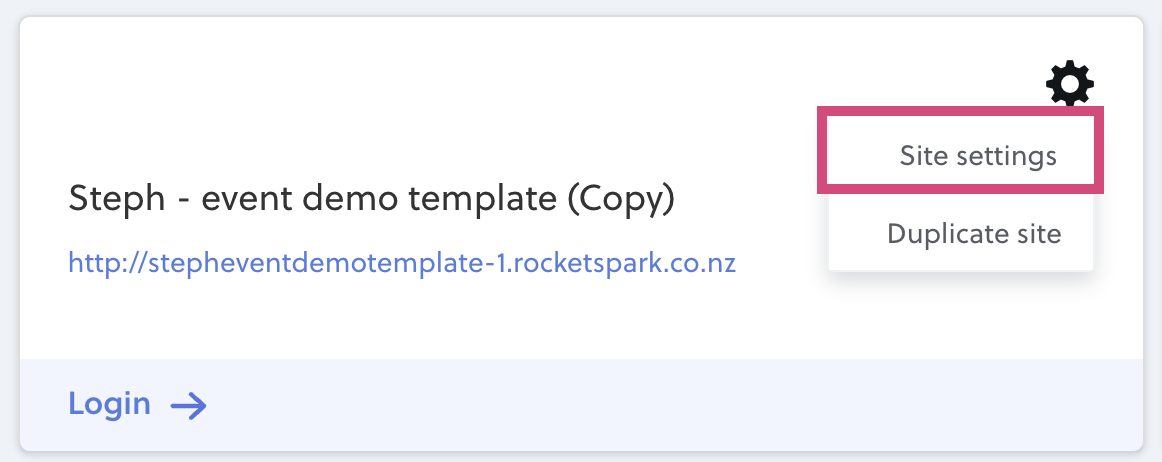This screenshot has width=1162, height=462.
Task: Click the gear settings icon
Action: (1069, 84)
